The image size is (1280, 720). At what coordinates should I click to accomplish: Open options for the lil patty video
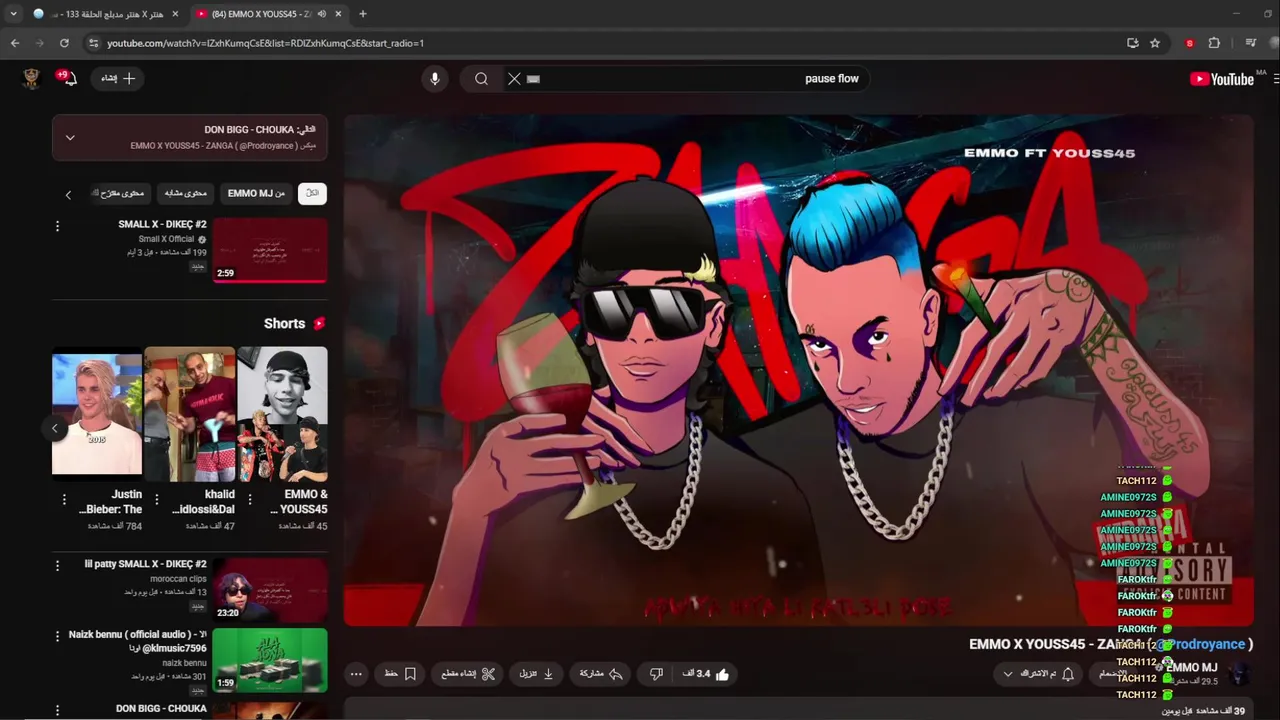point(57,566)
